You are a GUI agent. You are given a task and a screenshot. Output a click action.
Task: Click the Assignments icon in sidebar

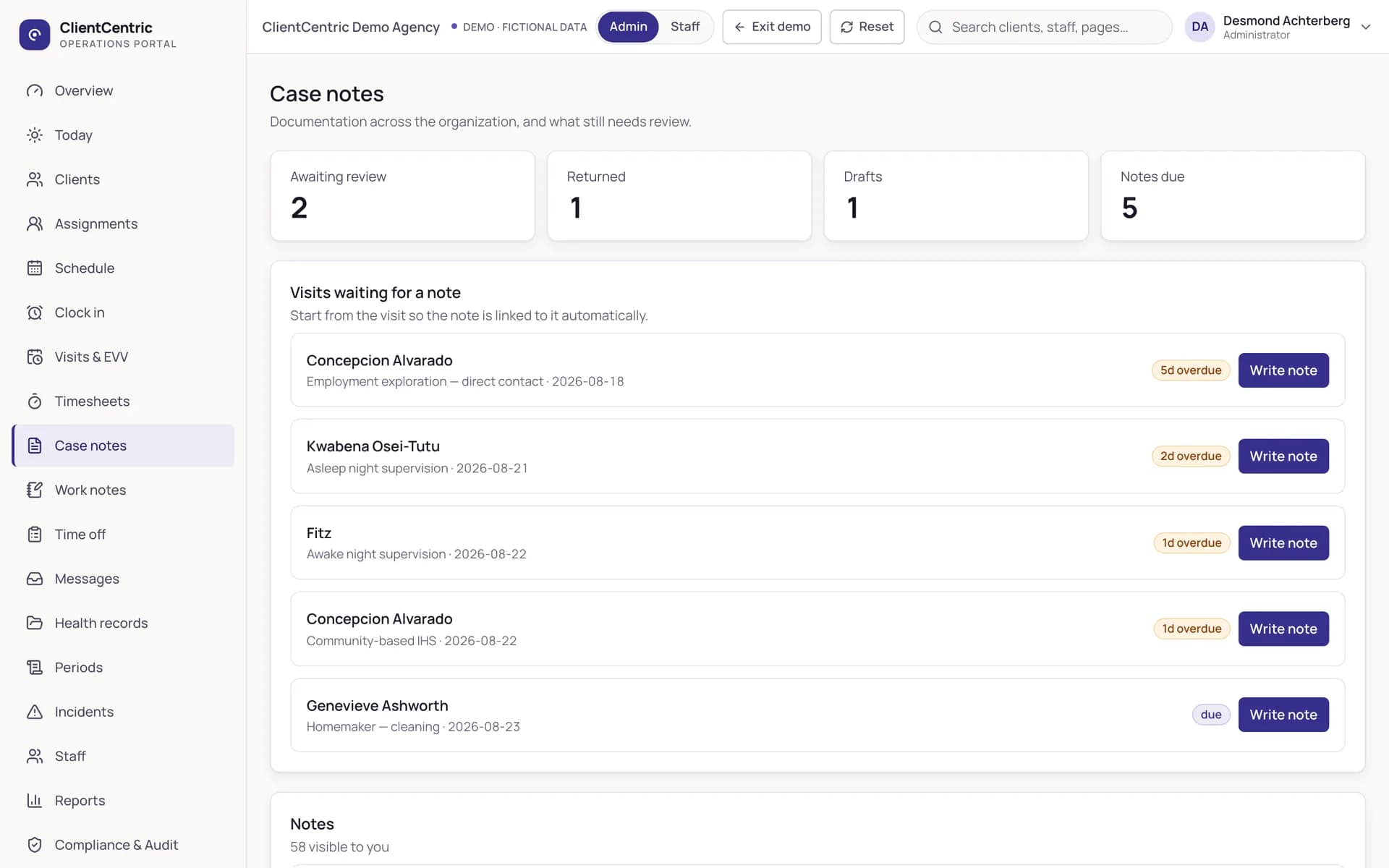pyautogui.click(x=35, y=224)
